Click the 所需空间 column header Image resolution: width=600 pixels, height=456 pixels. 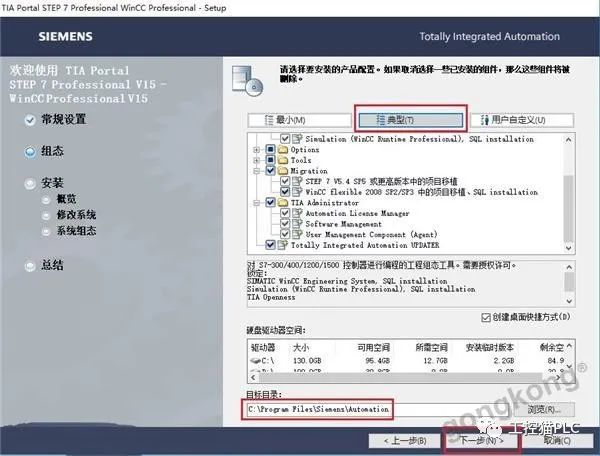431,348
